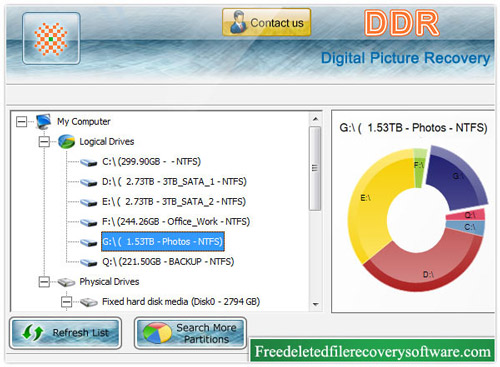
Task: Click Search More Partitions button
Action: [190, 333]
